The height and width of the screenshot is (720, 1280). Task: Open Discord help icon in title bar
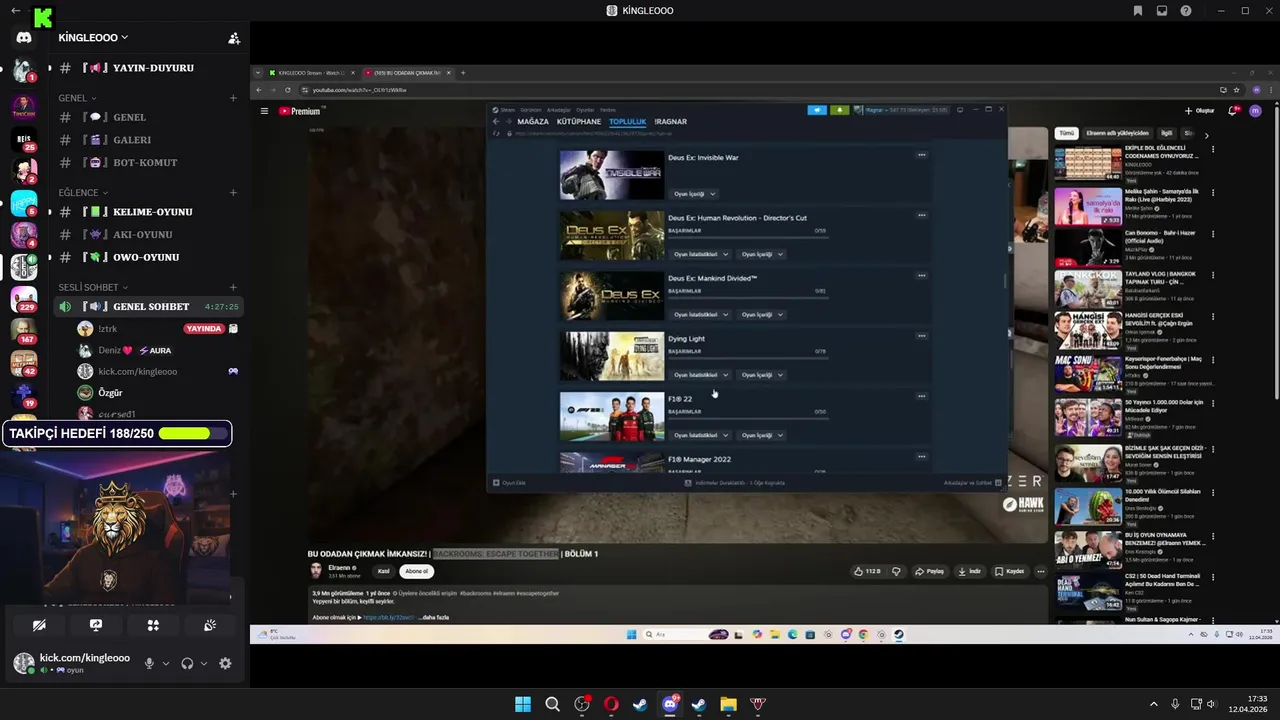1186,10
